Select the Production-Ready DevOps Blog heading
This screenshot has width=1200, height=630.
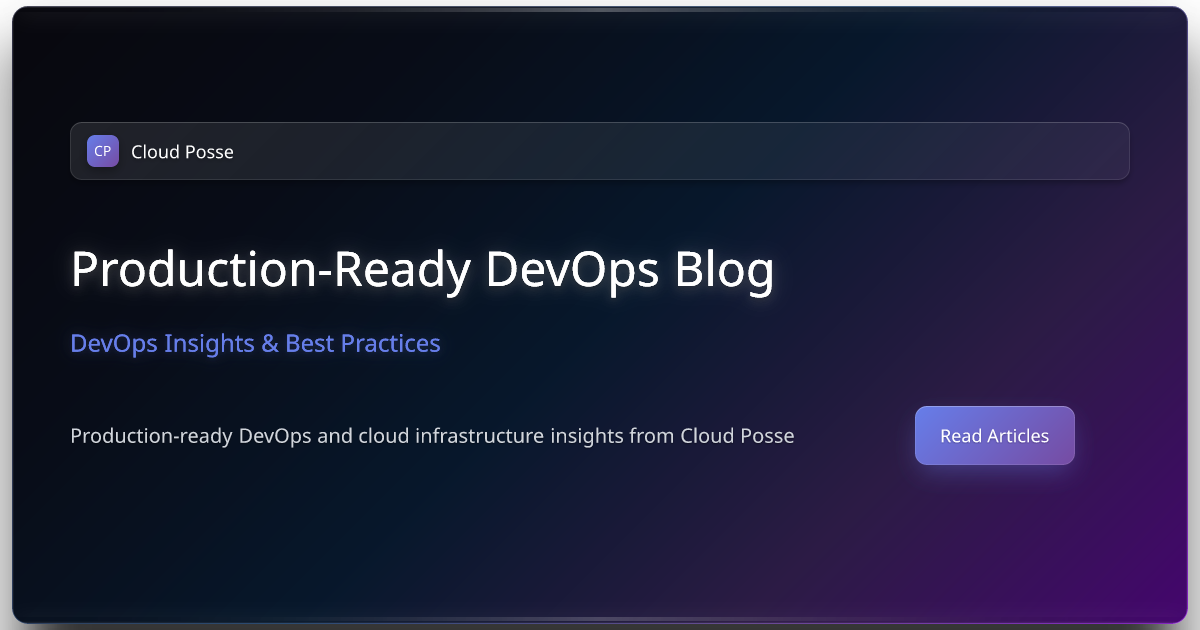(x=422, y=270)
